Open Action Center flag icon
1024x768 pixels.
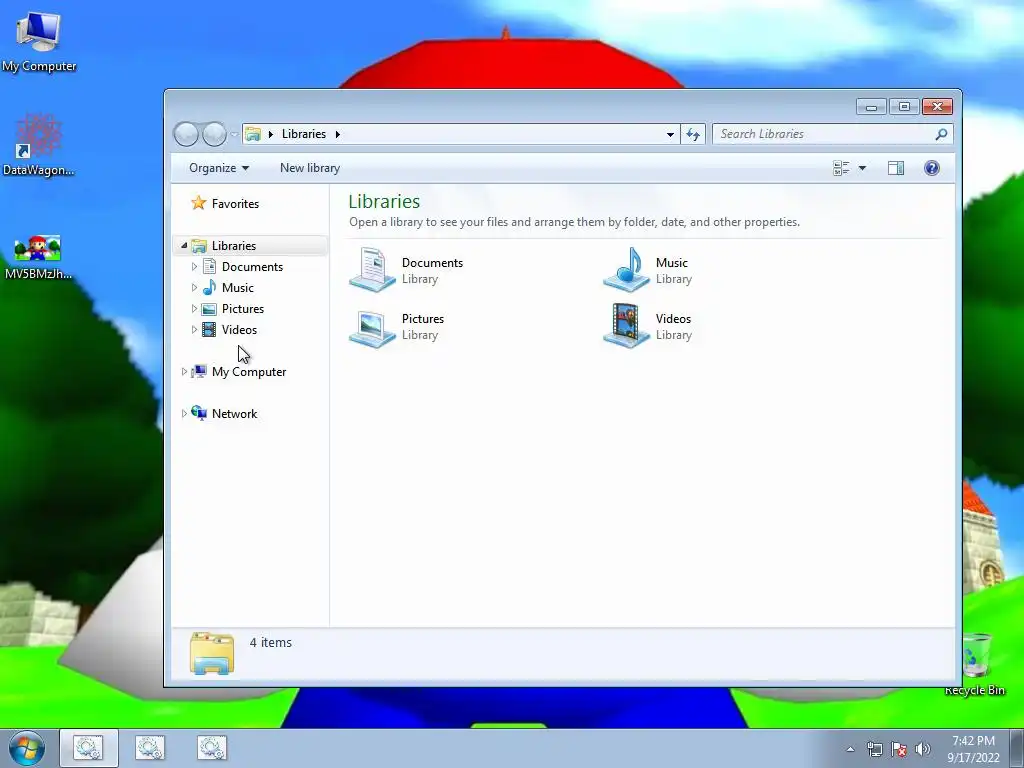click(899, 749)
